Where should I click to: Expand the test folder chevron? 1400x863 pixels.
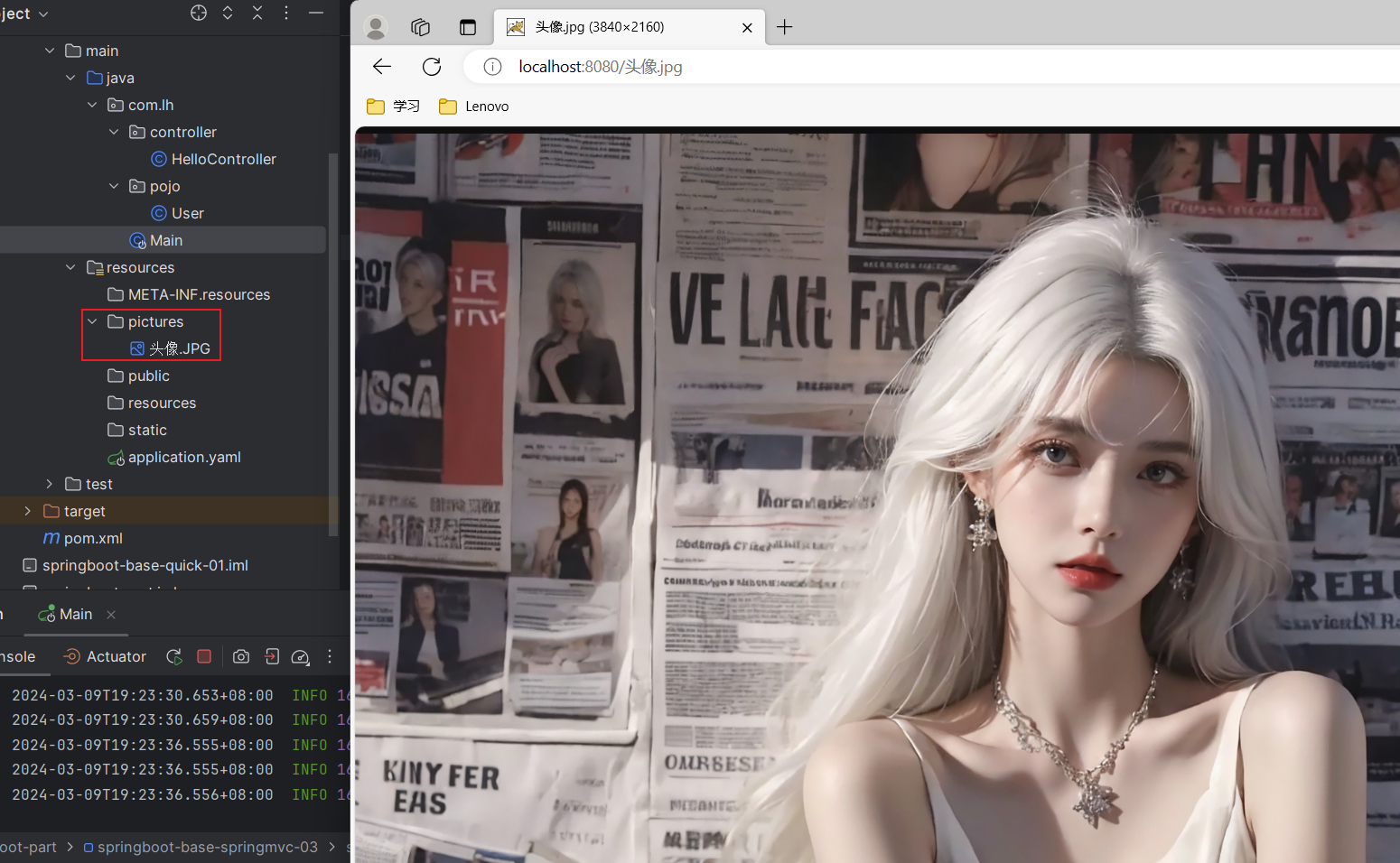[50, 484]
